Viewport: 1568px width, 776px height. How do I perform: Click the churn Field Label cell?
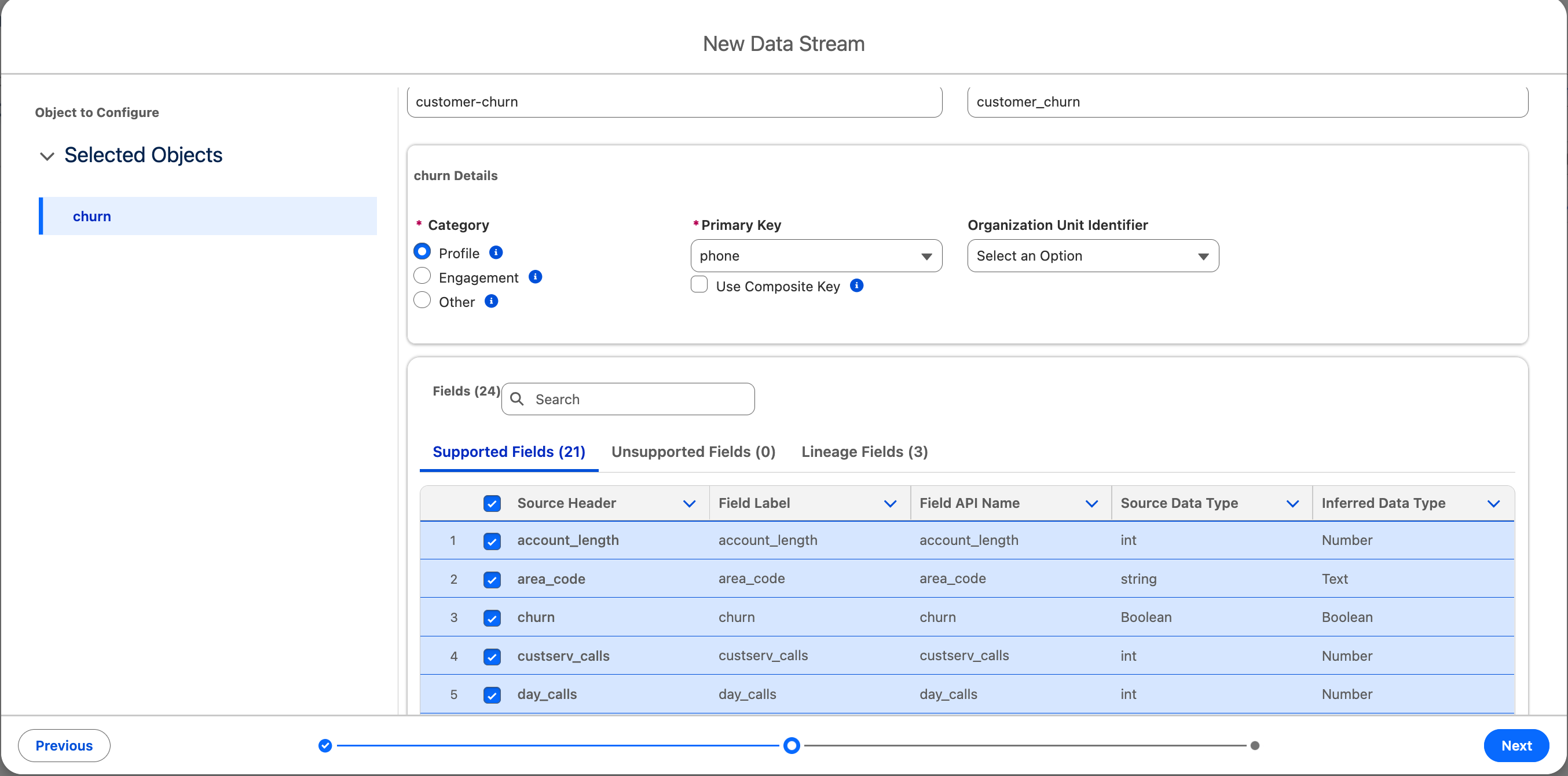click(809, 617)
